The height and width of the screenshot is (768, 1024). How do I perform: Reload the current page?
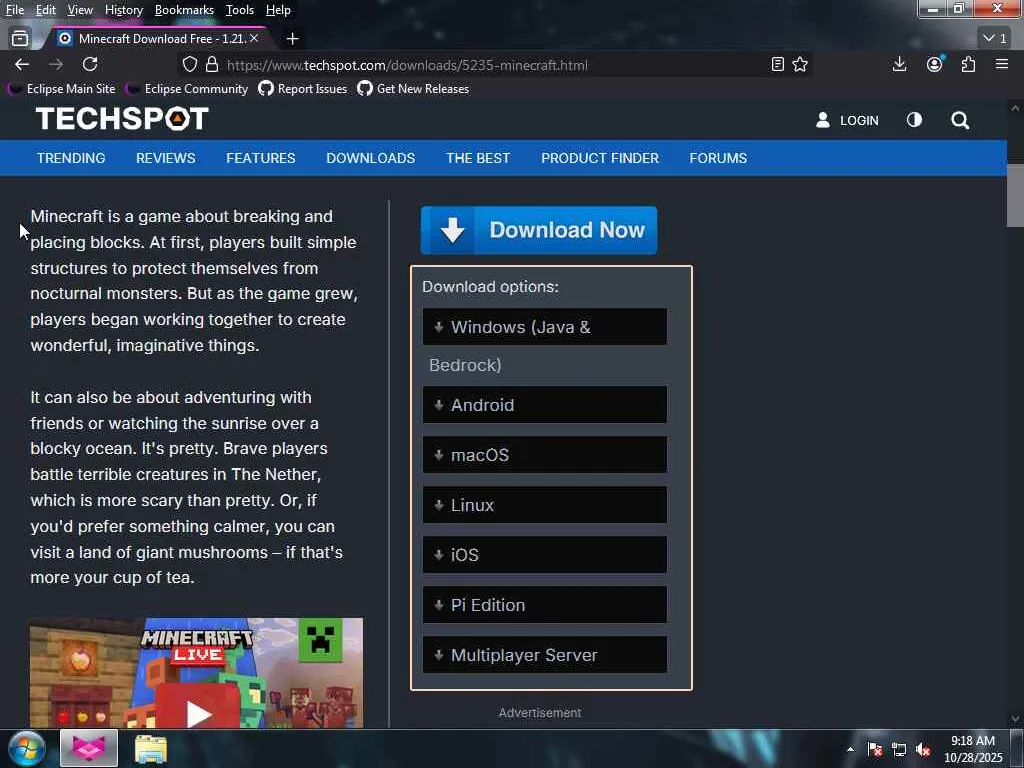[x=90, y=64]
